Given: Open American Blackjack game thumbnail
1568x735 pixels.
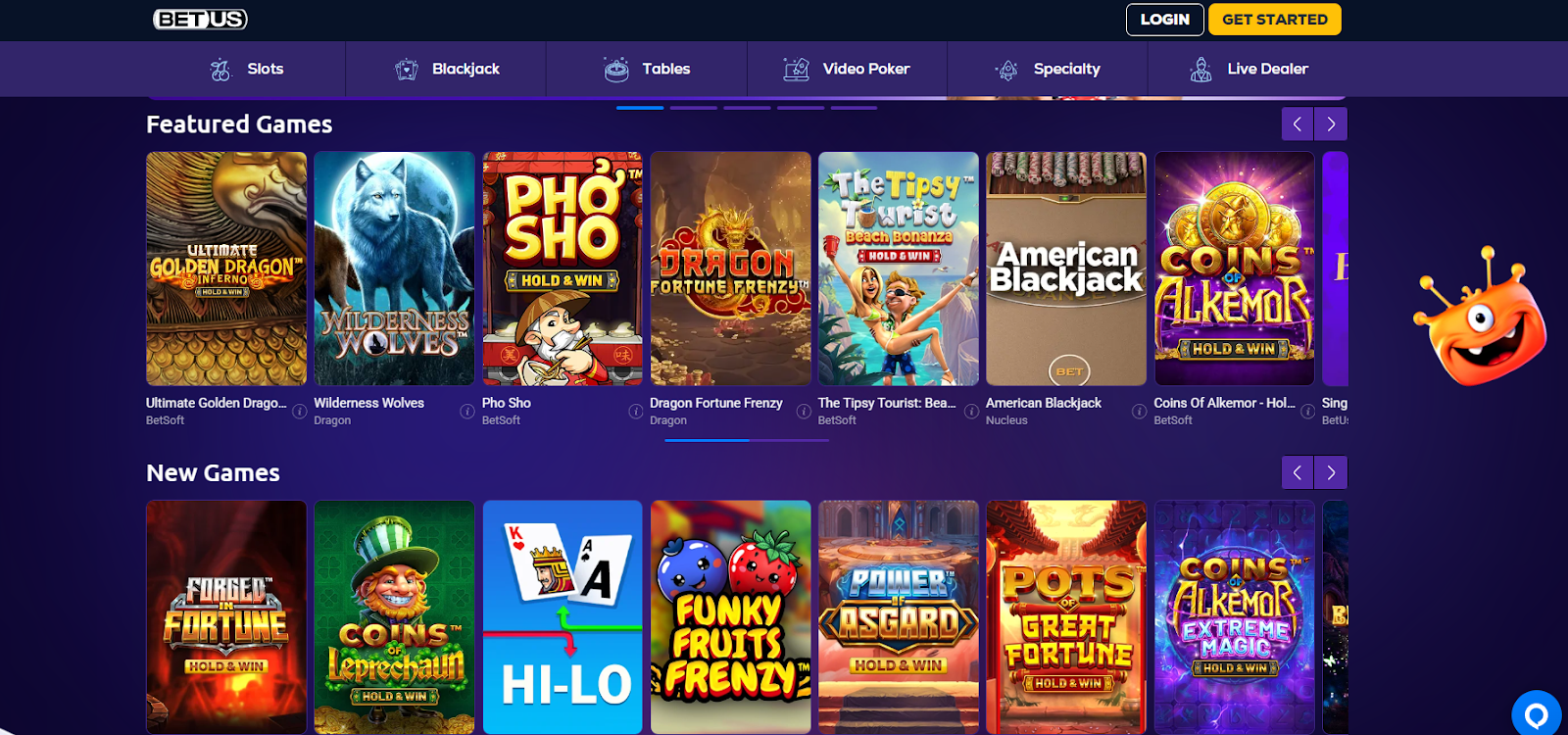Looking at the screenshot, I should pos(1066,269).
